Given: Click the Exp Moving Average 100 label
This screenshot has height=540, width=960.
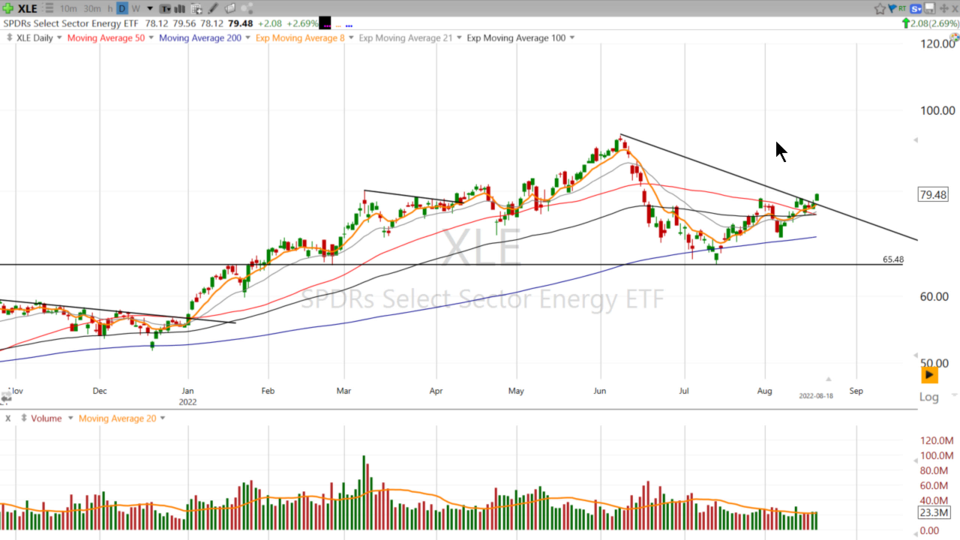Looking at the screenshot, I should pos(516,38).
